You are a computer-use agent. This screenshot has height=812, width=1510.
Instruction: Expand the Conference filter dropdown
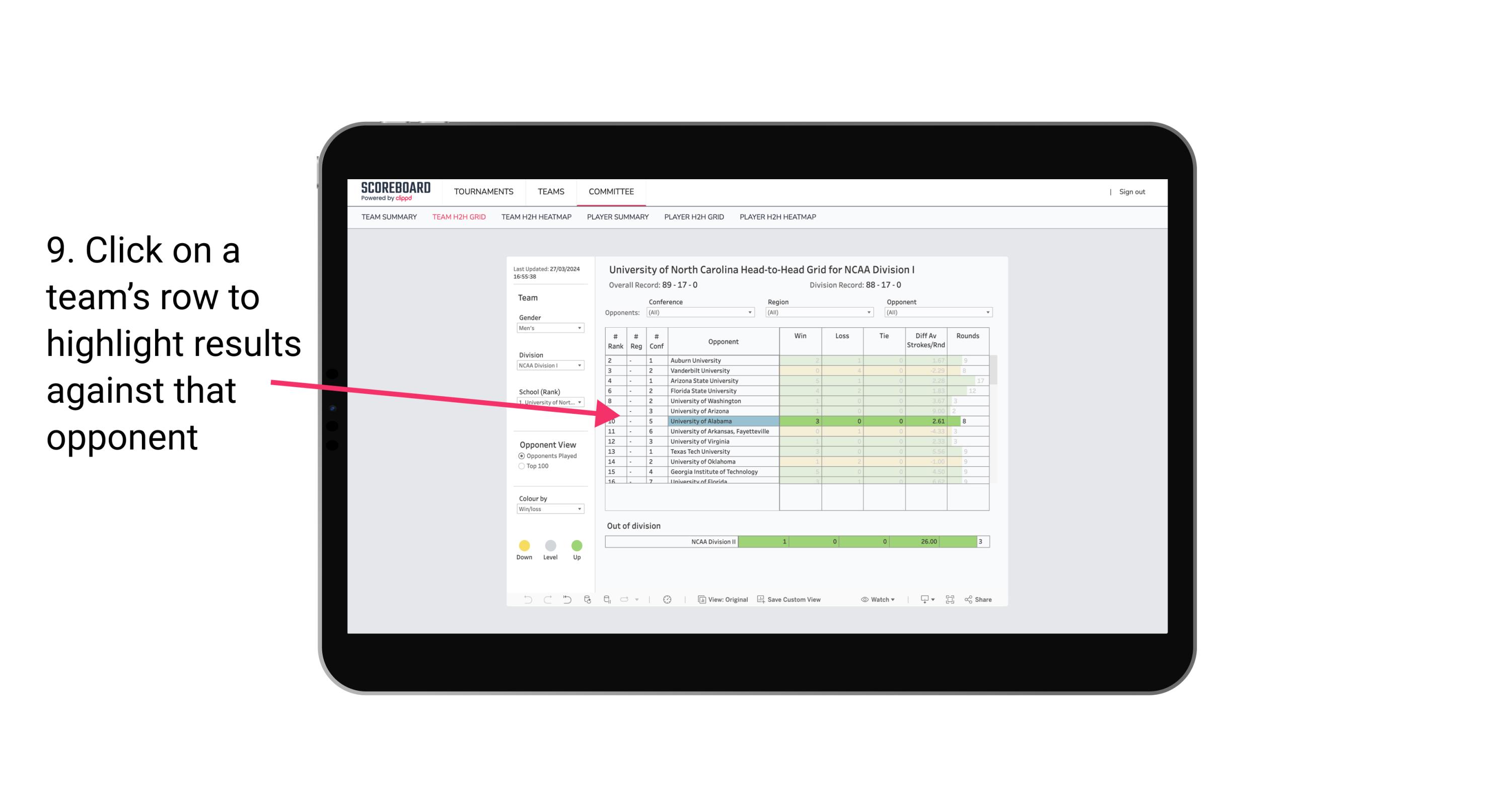coord(751,312)
